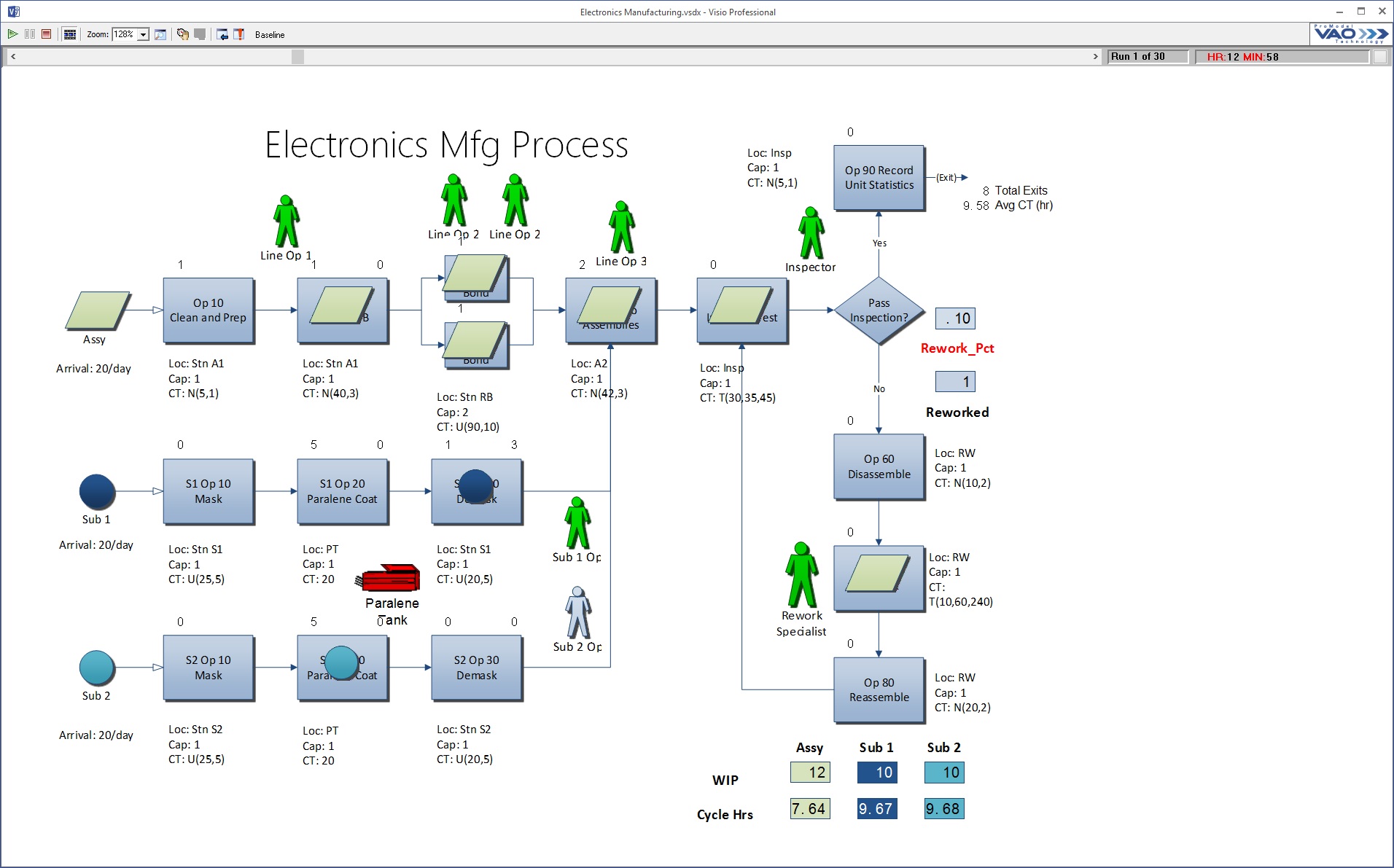Viewport: 1394px width, 868px height.
Task: Click the Total Exits label
Action: 1021,191
